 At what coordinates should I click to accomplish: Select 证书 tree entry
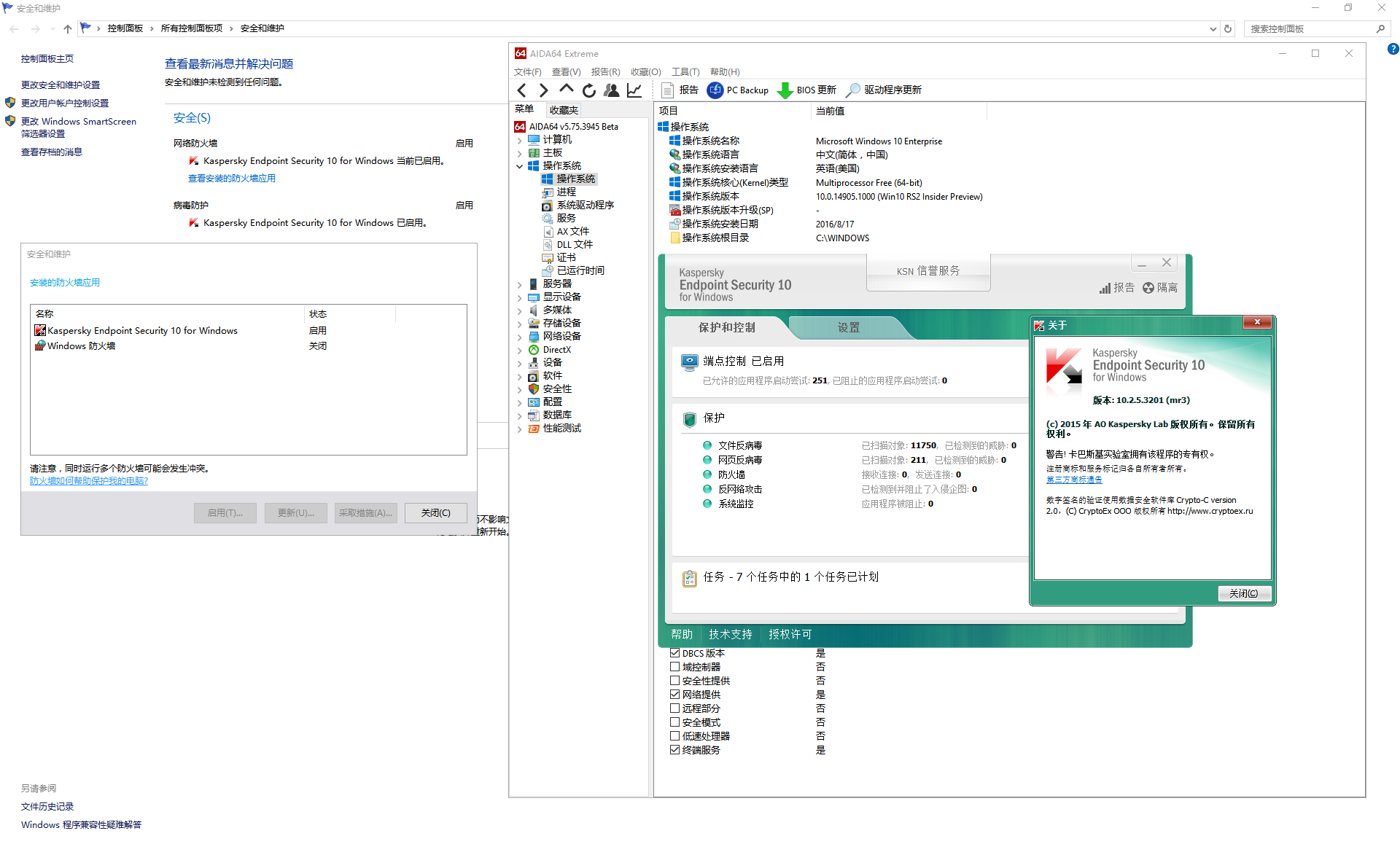(566, 257)
